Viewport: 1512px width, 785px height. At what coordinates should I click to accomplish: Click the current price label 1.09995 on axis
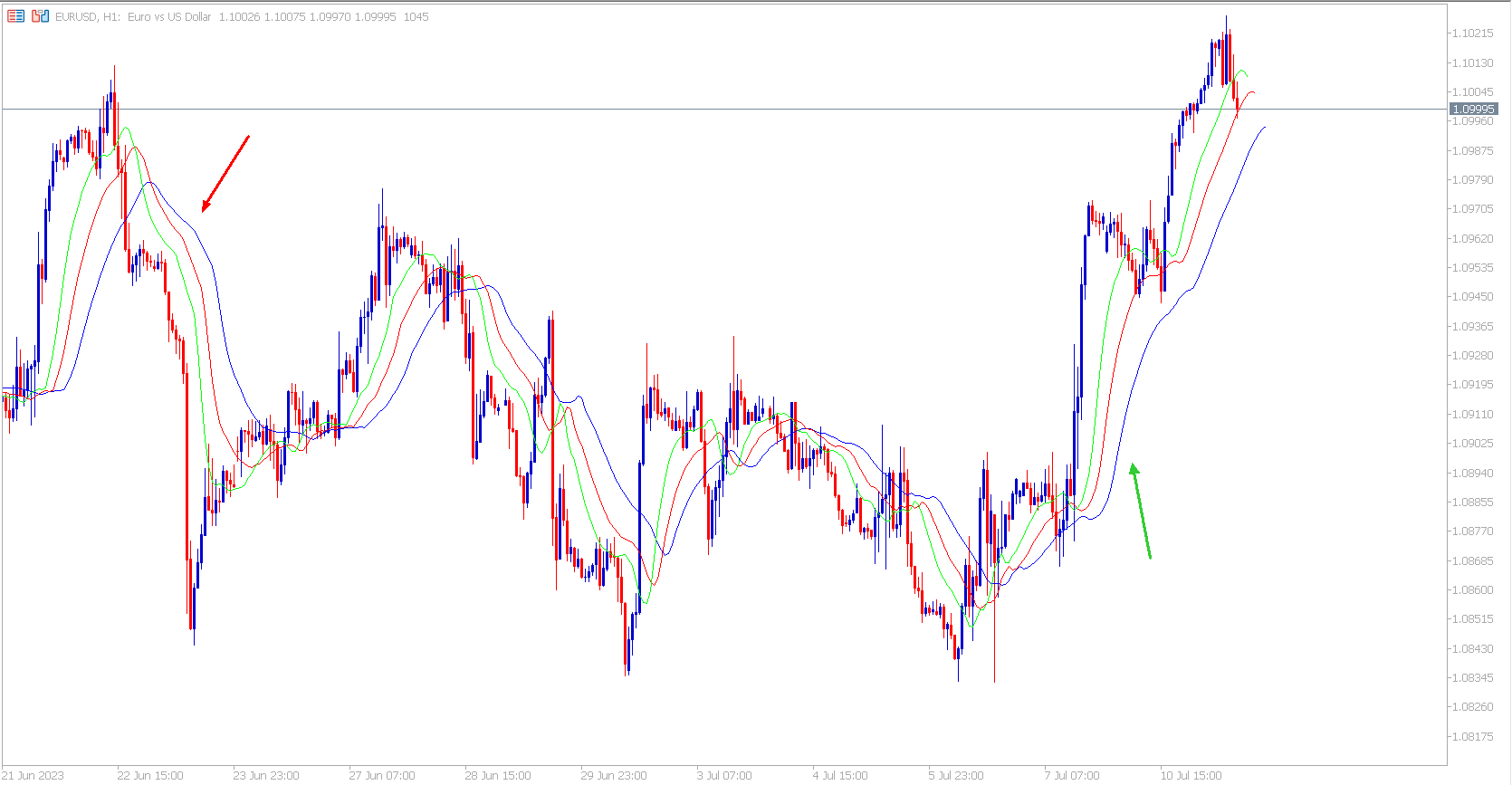click(1473, 110)
